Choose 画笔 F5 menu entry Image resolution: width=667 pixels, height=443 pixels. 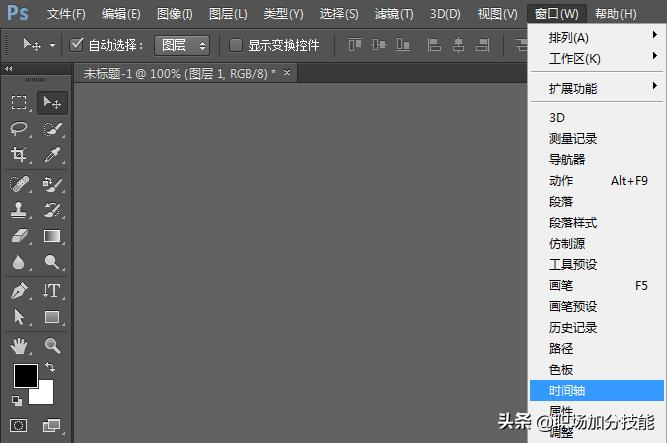pos(596,285)
